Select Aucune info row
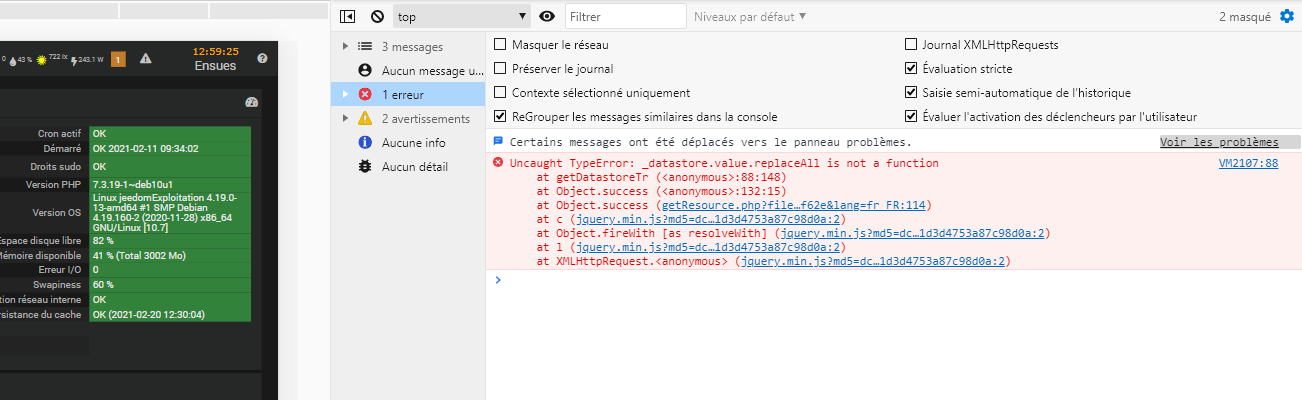Image resolution: width=1302 pixels, height=400 pixels. tap(408, 142)
